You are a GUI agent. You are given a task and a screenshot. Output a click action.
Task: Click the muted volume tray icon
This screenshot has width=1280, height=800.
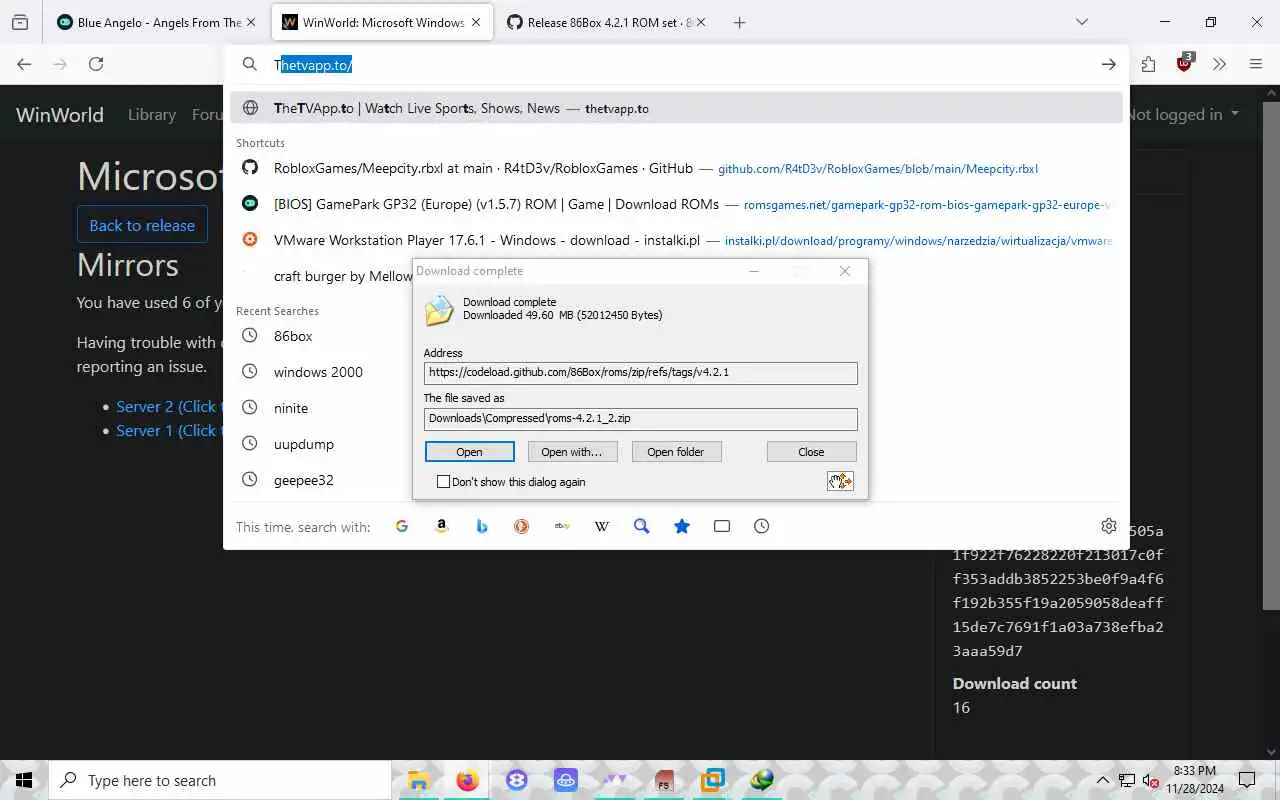(x=1150, y=780)
